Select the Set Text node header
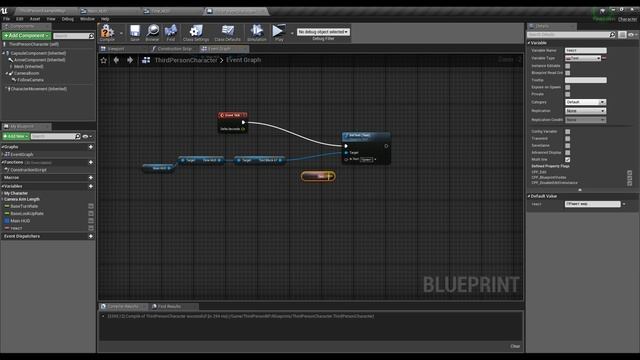 pos(366,136)
